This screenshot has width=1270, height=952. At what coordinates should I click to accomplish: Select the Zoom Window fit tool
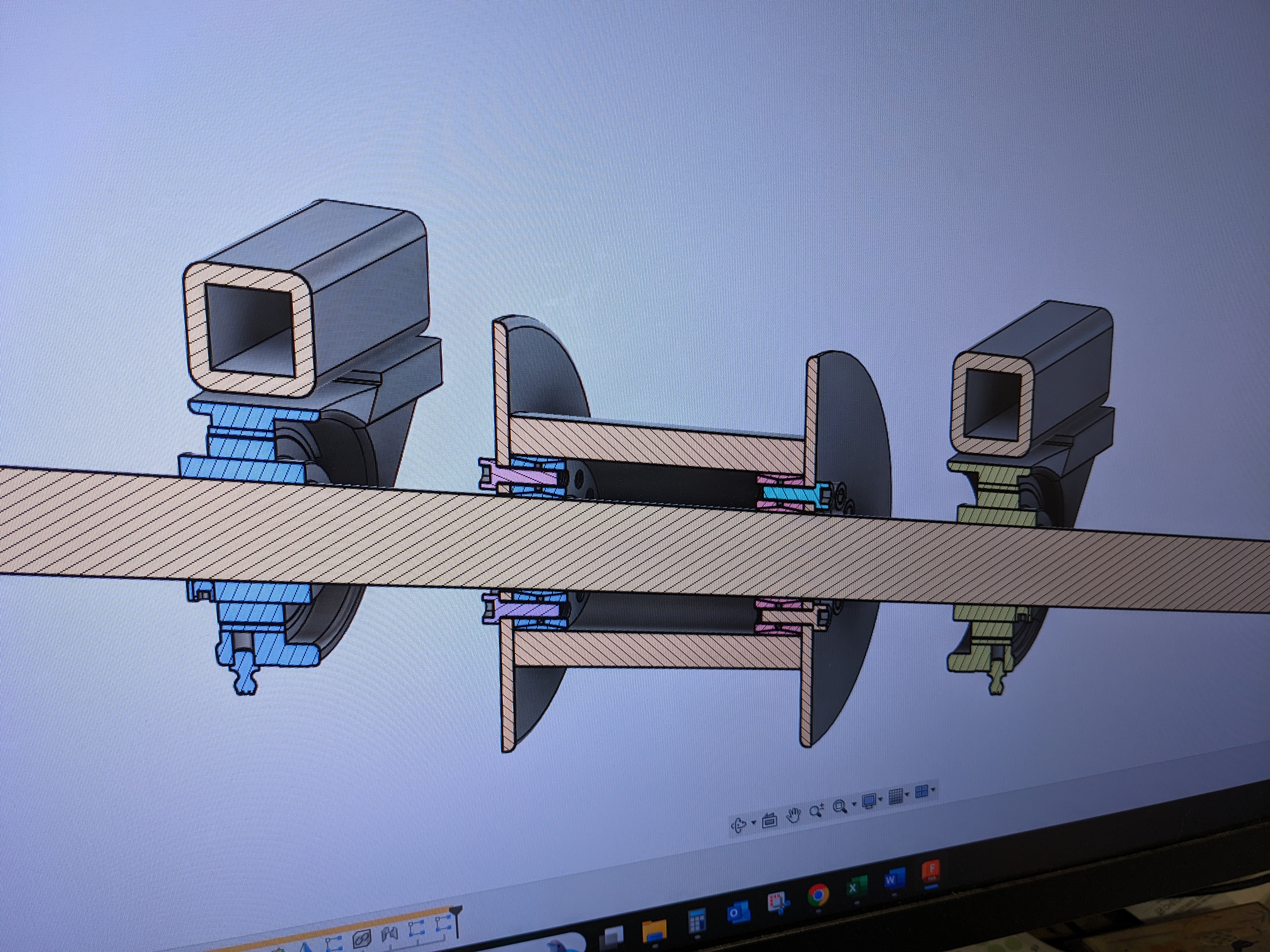click(840, 806)
